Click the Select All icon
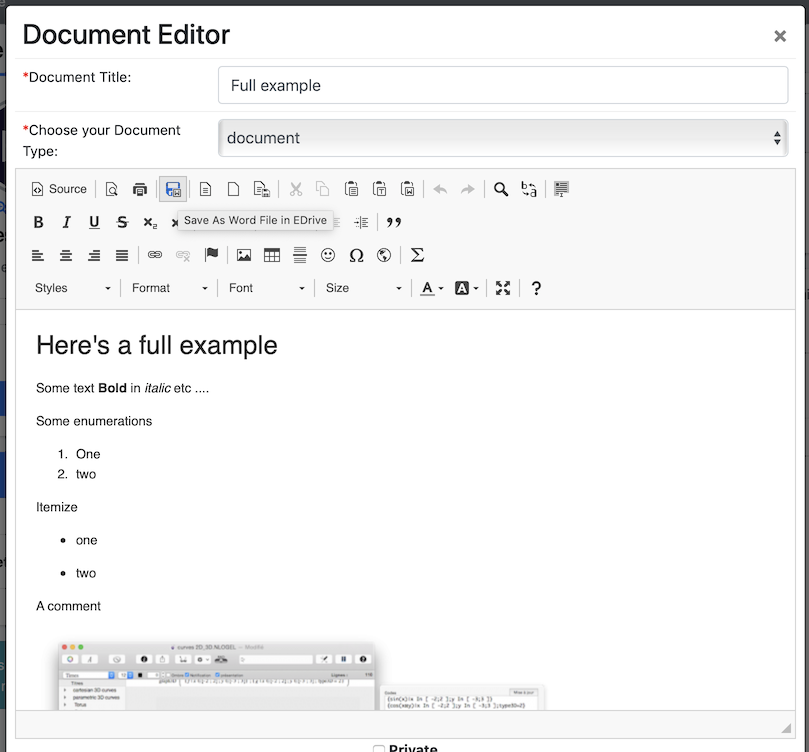809x752 pixels. pyautogui.click(x=561, y=189)
